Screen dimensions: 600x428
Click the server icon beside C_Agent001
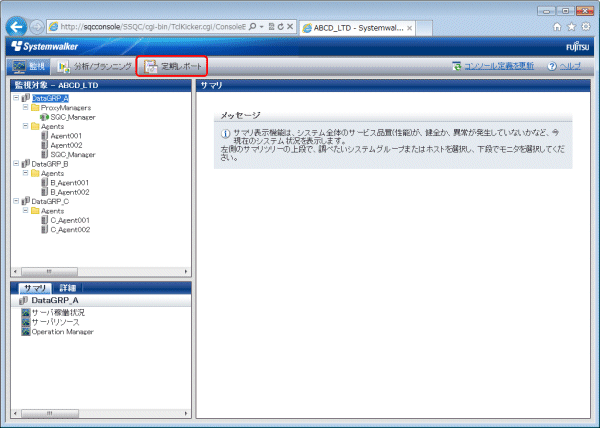click(45, 220)
